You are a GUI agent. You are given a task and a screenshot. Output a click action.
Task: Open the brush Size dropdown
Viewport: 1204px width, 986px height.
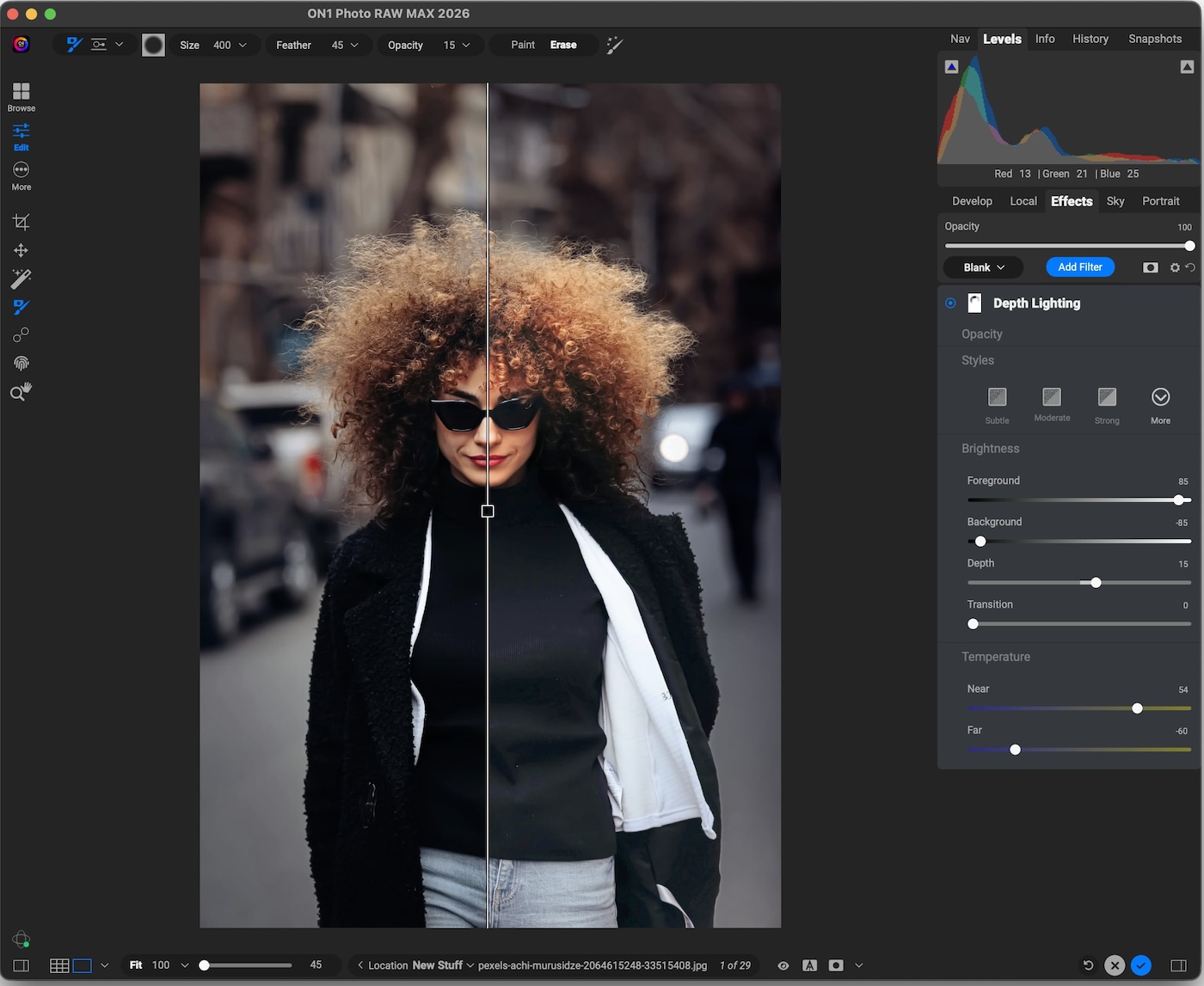click(243, 46)
